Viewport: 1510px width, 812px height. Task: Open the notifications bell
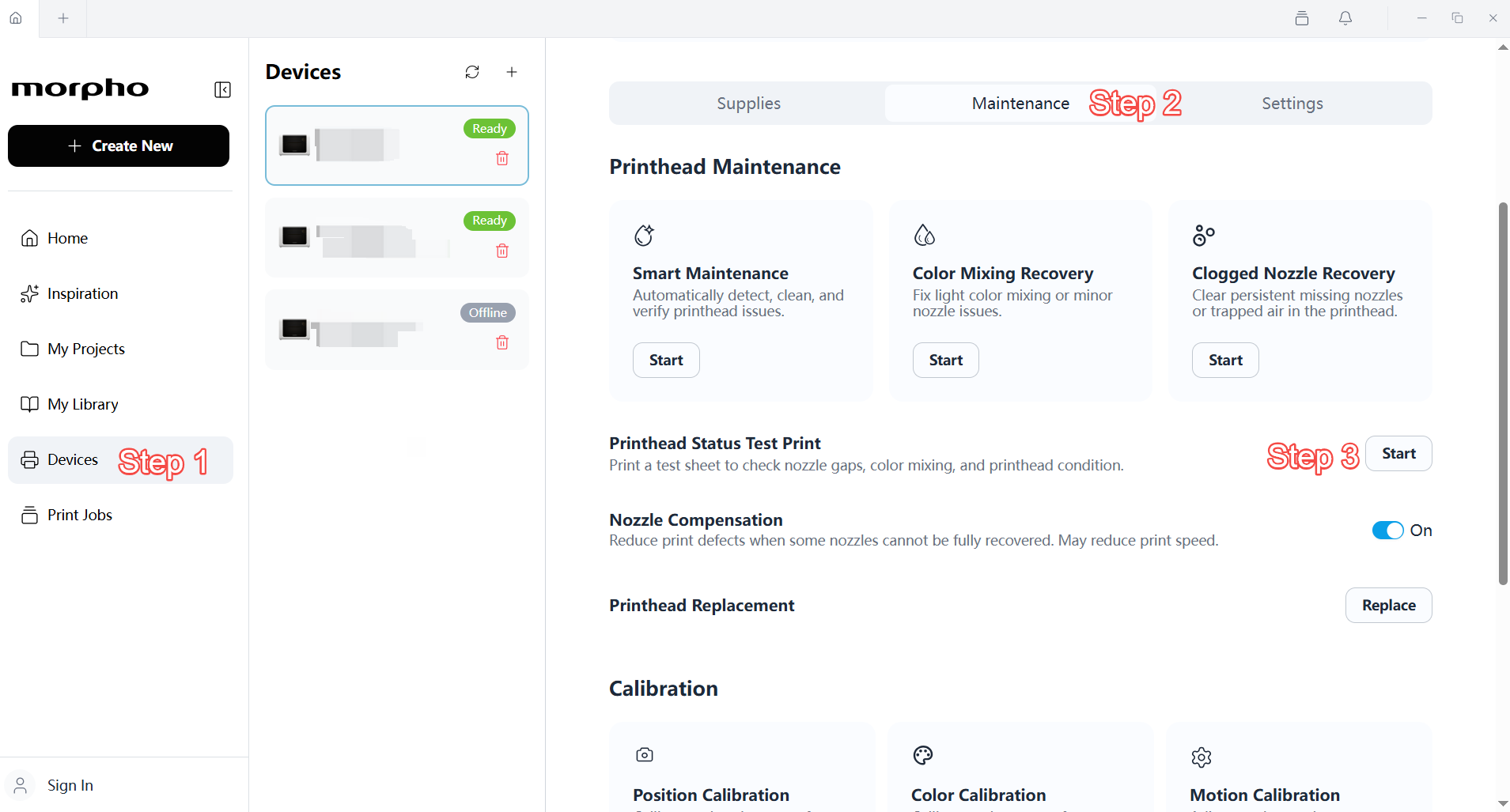click(1345, 17)
